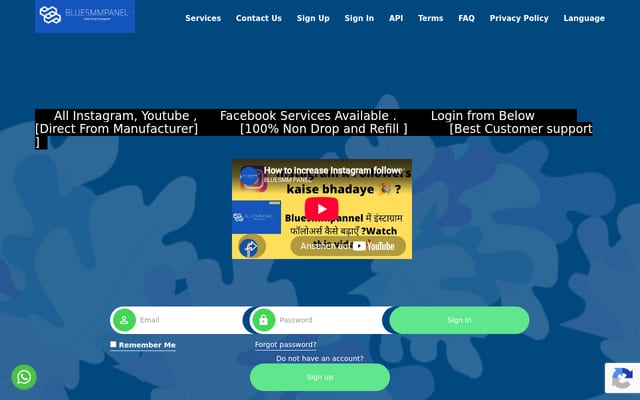Screen dimensions: 640x400
Task: Click the reCAPTCHA badge
Action: 622,378
